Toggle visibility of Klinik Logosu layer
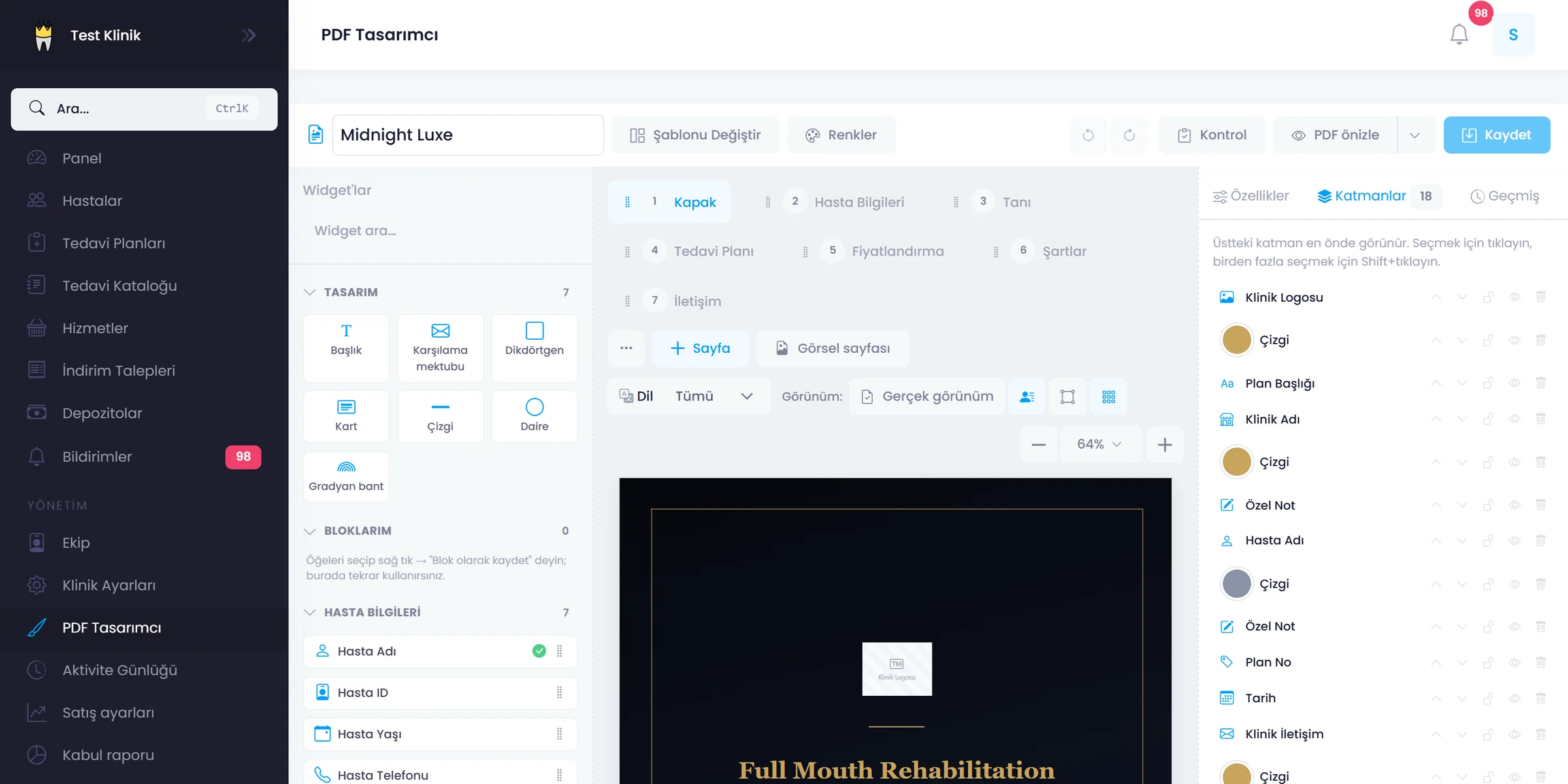The width and height of the screenshot is (1568, 784). (1514, 297)
